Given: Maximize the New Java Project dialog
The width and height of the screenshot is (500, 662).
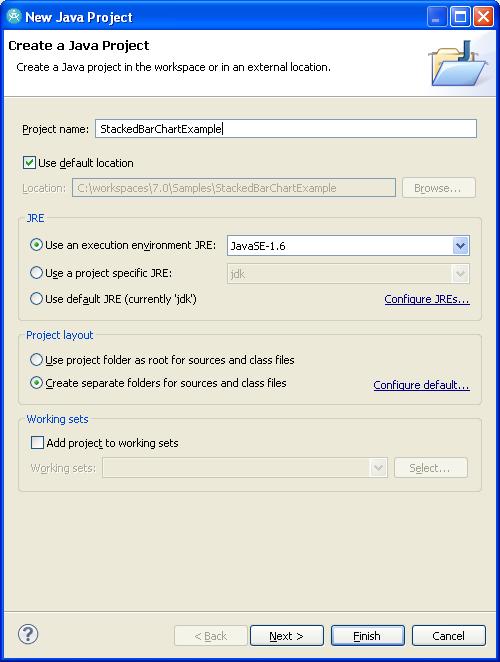Looking at the screenshot, I should [x=460, y=17].
